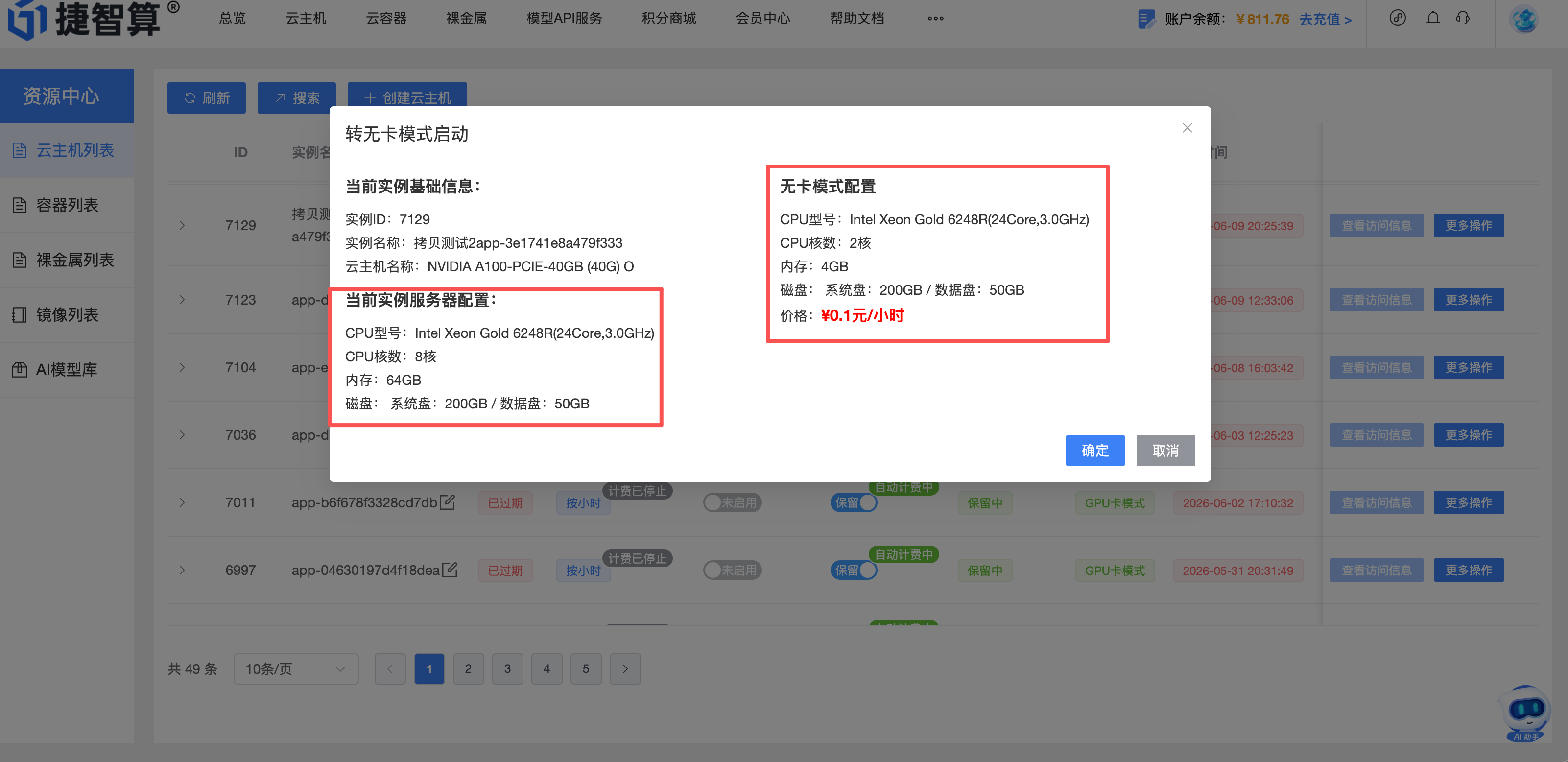1568x762 pixels.
Task: Open the 积分商城 menu
Action: click(x=668, y=19)
